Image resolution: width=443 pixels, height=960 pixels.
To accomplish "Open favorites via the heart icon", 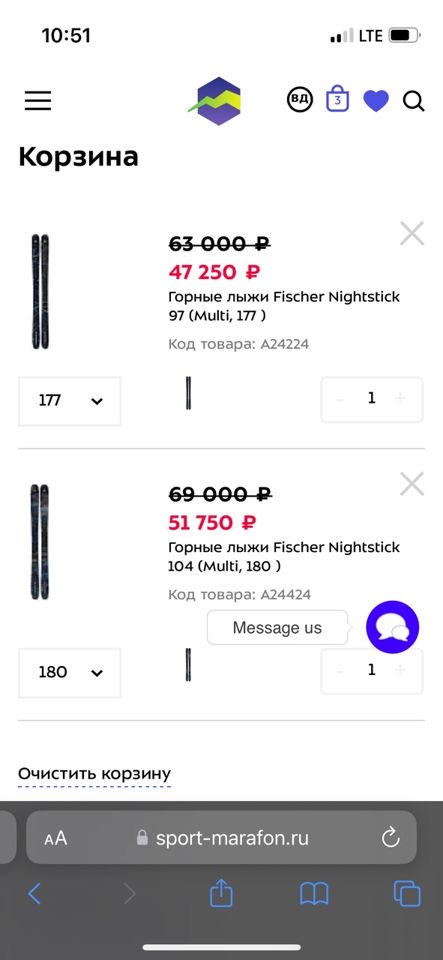I will click(x=376, y=100).
